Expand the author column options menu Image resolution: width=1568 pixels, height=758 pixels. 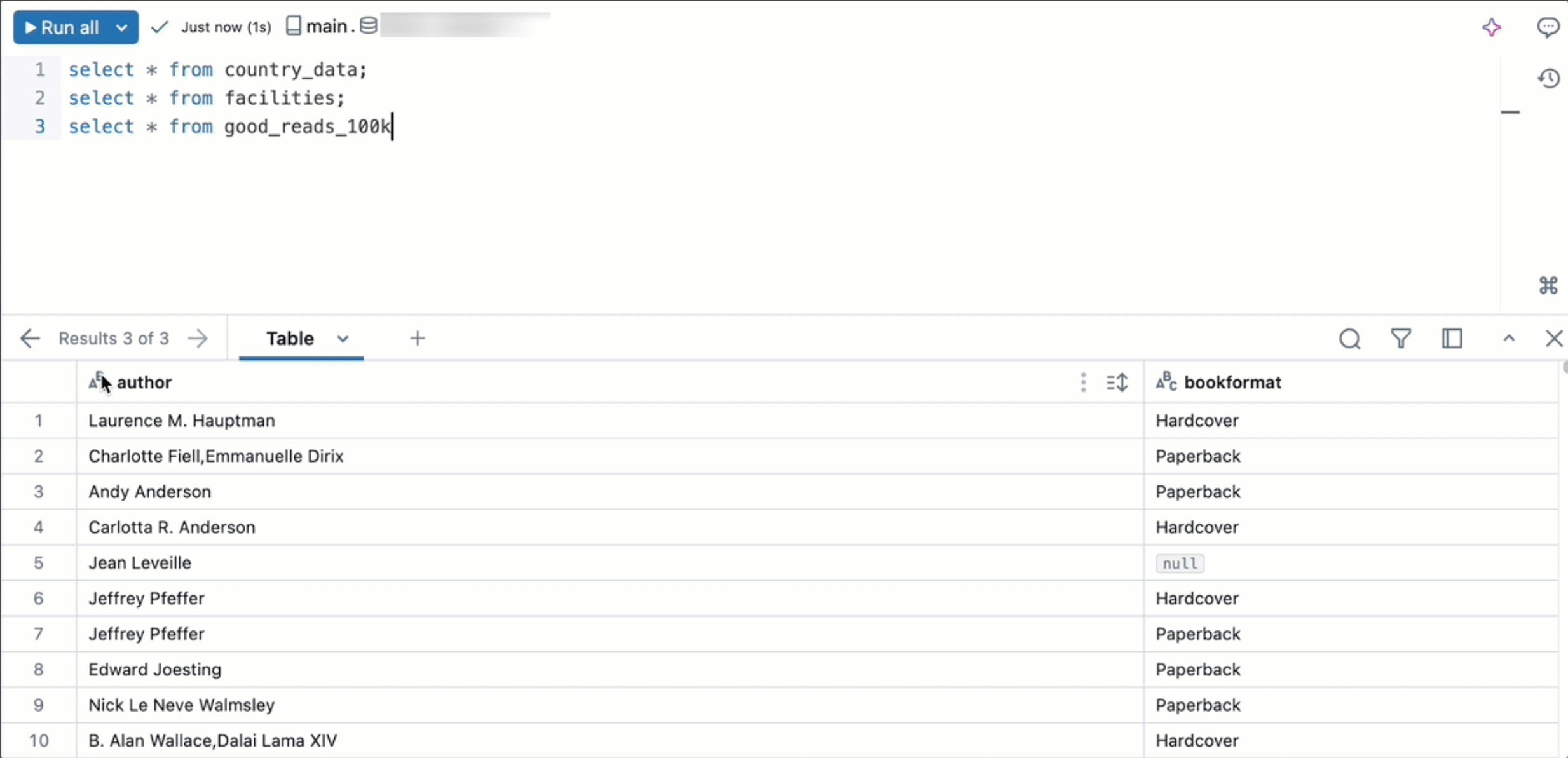pyautogui.click(x=1082, y=382)
